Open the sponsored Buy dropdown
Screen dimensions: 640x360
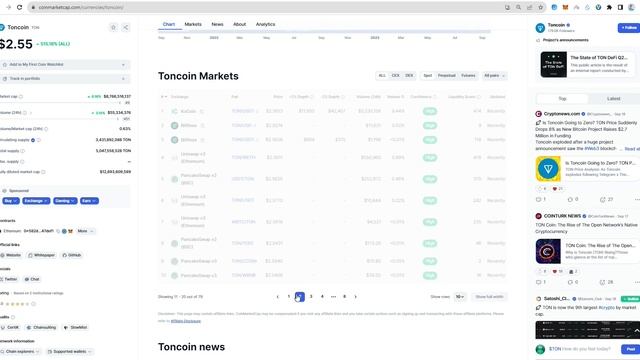pos(11,201)
